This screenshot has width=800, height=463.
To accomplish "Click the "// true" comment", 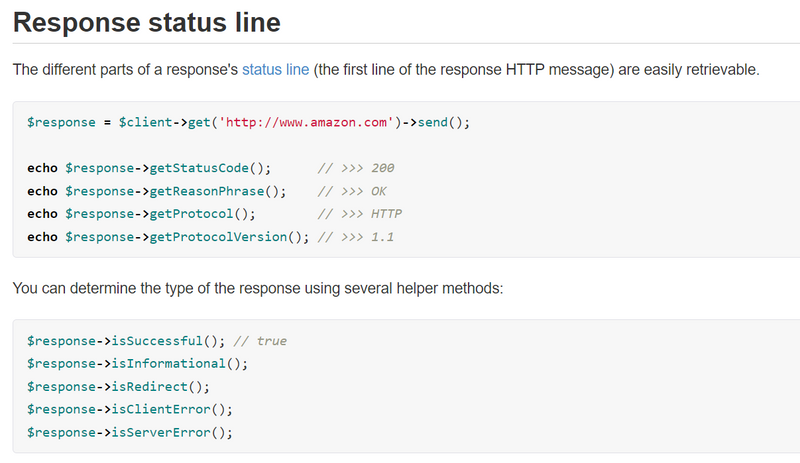I will tap(262, 341).
